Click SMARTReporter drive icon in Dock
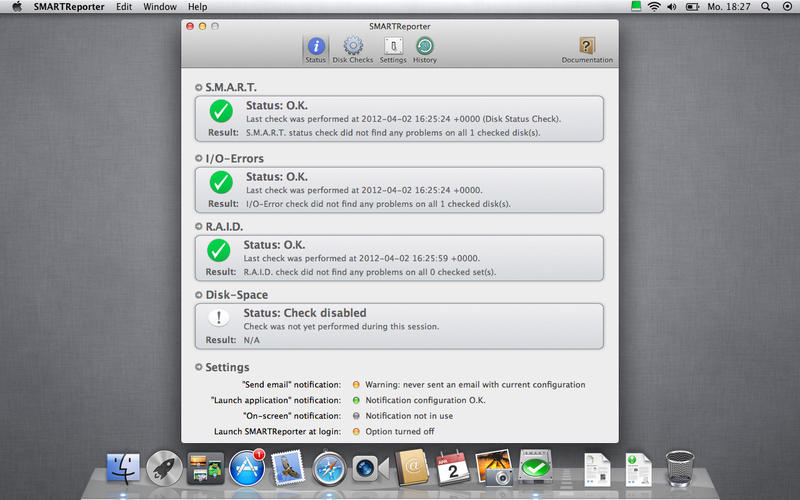The width and height of the screenshot is (800, 500). pyautogui.click(x=537, y=466)
